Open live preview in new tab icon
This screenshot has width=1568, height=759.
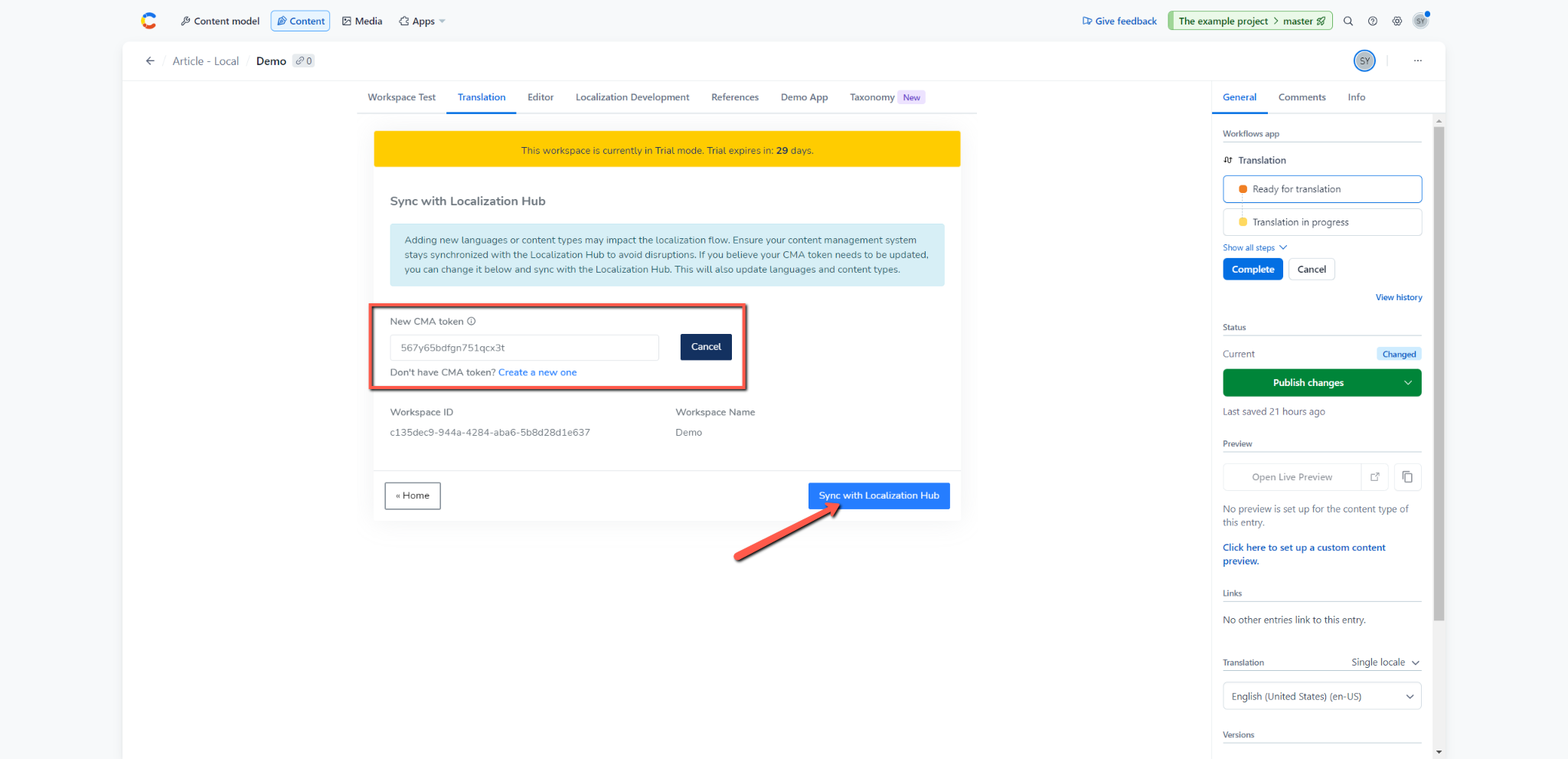1375,477
